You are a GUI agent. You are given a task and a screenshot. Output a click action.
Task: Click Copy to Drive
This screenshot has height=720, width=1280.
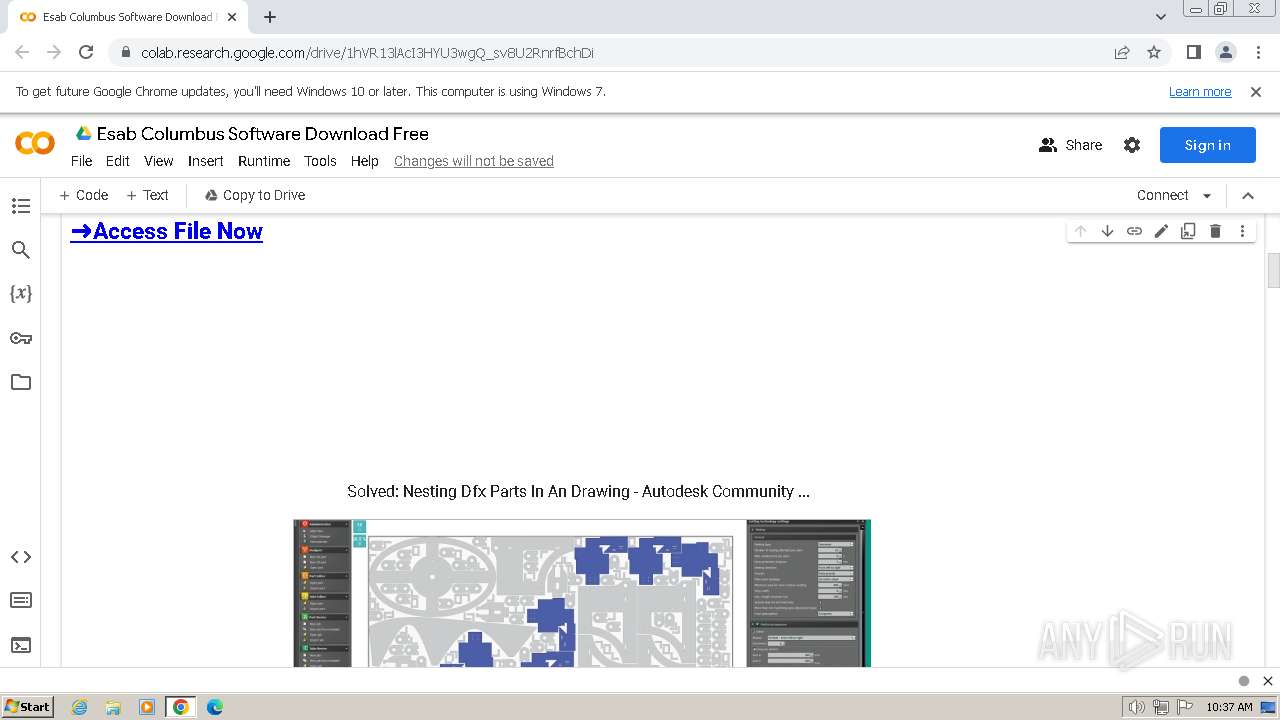tap(255, 196)
